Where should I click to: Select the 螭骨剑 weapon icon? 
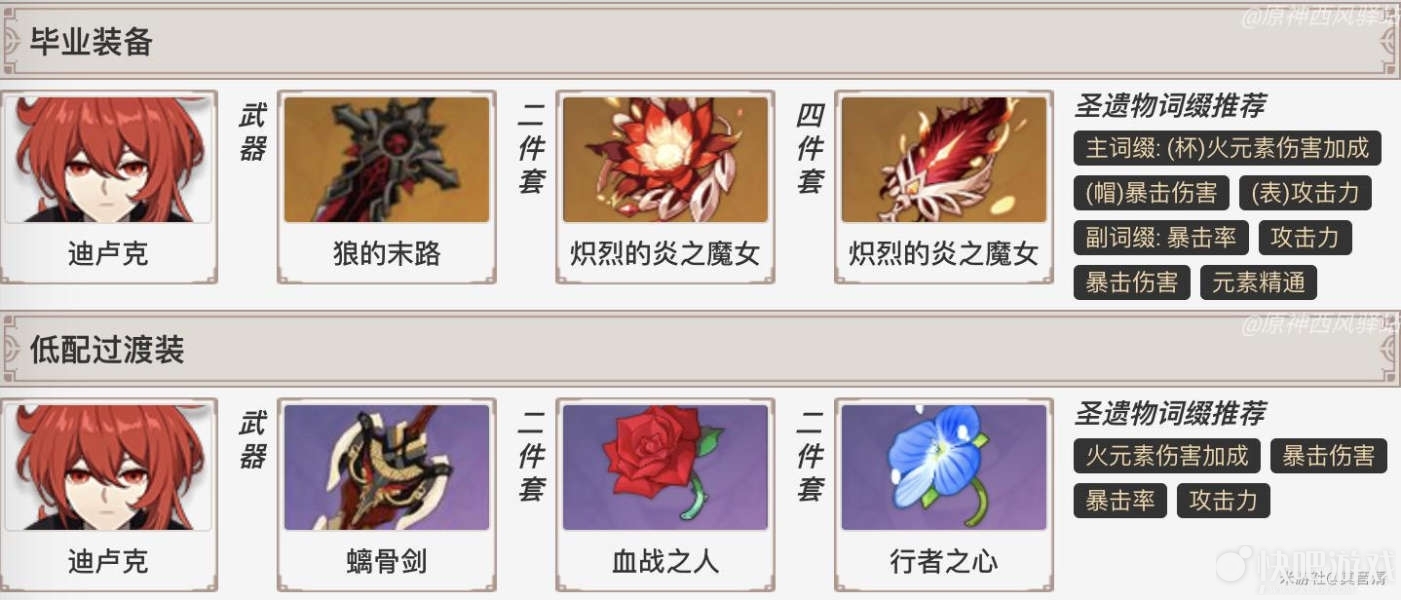point(387,467)
